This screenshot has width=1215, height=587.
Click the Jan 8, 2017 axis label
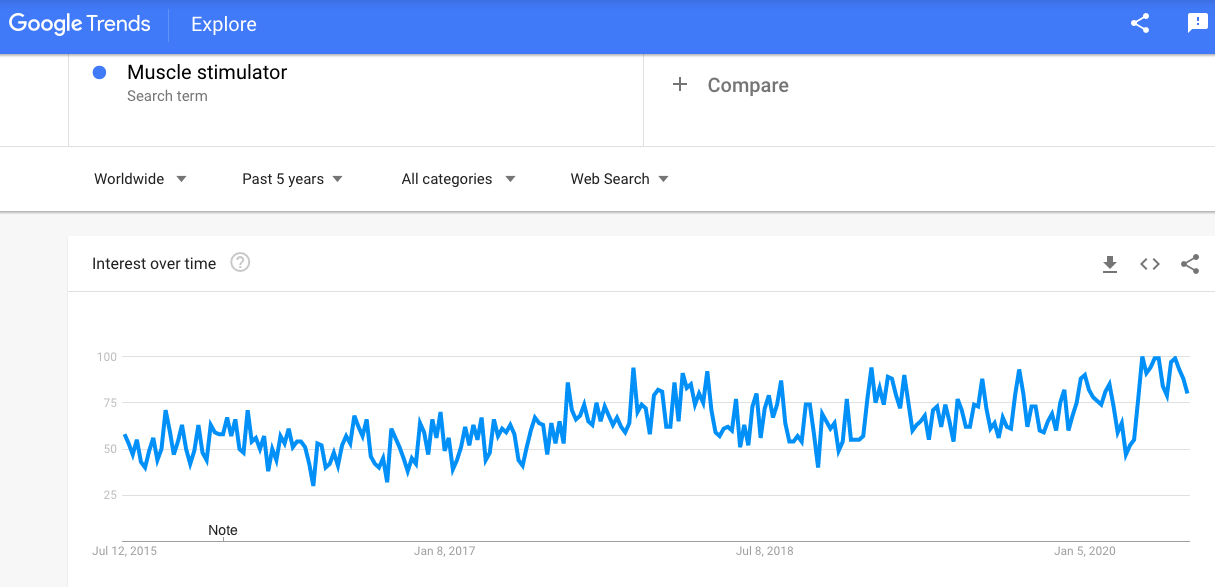(444, 551)
